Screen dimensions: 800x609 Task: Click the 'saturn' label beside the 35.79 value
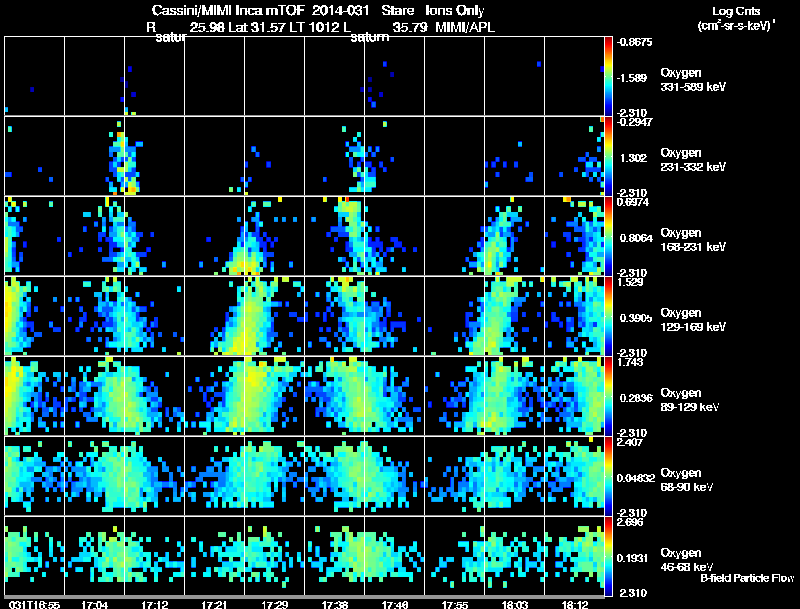[369, 37]
